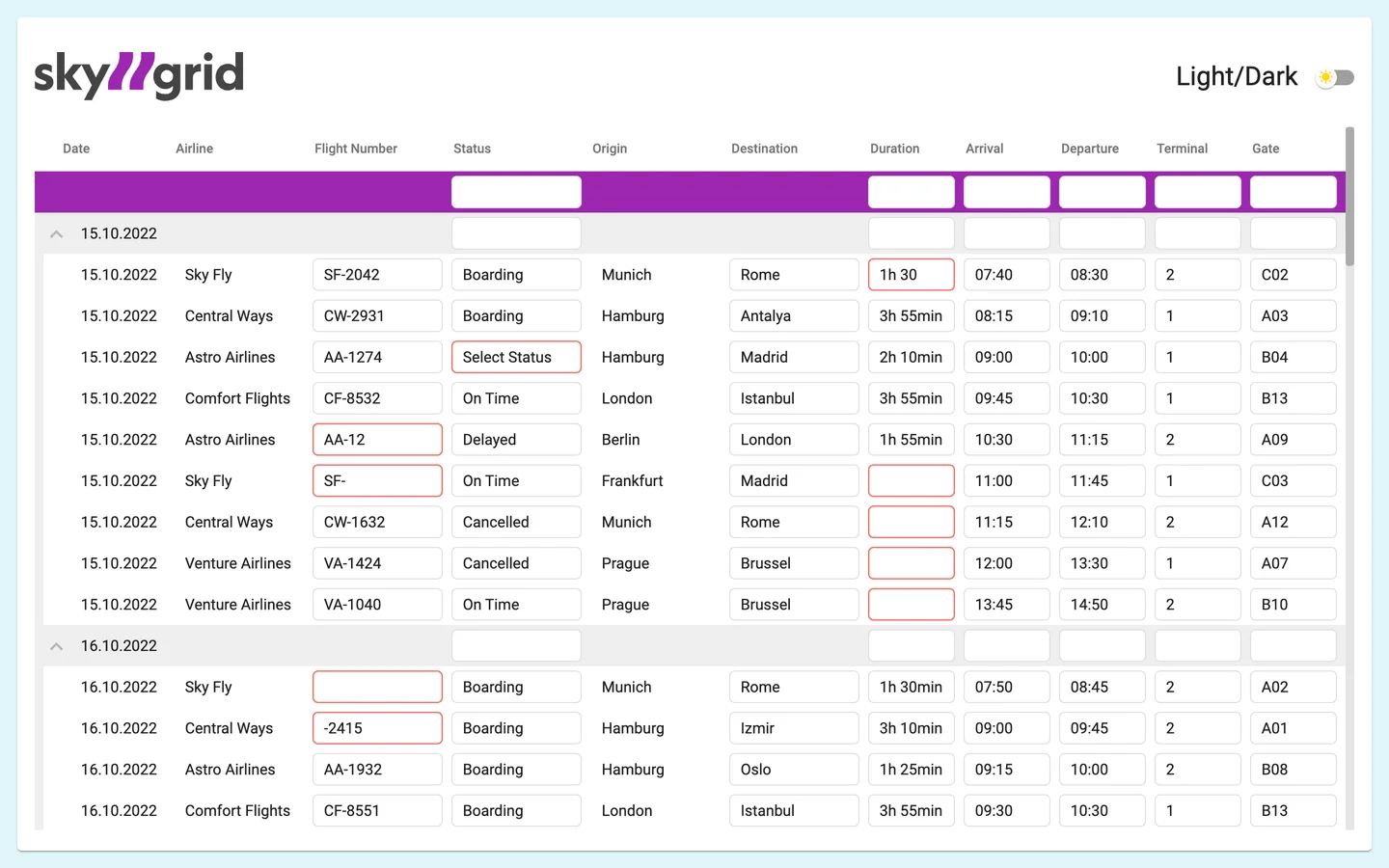Screen dimensions: 1389x868
Task: Collapse the 15.10.2022 date group
Action: click(x=57, y=234)
